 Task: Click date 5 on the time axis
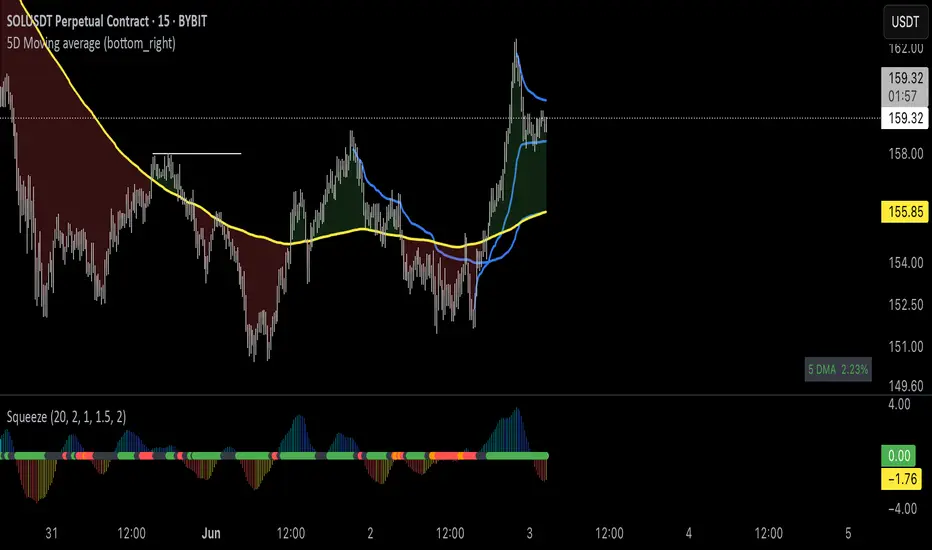pyautogui.click(x=848, y=533)
